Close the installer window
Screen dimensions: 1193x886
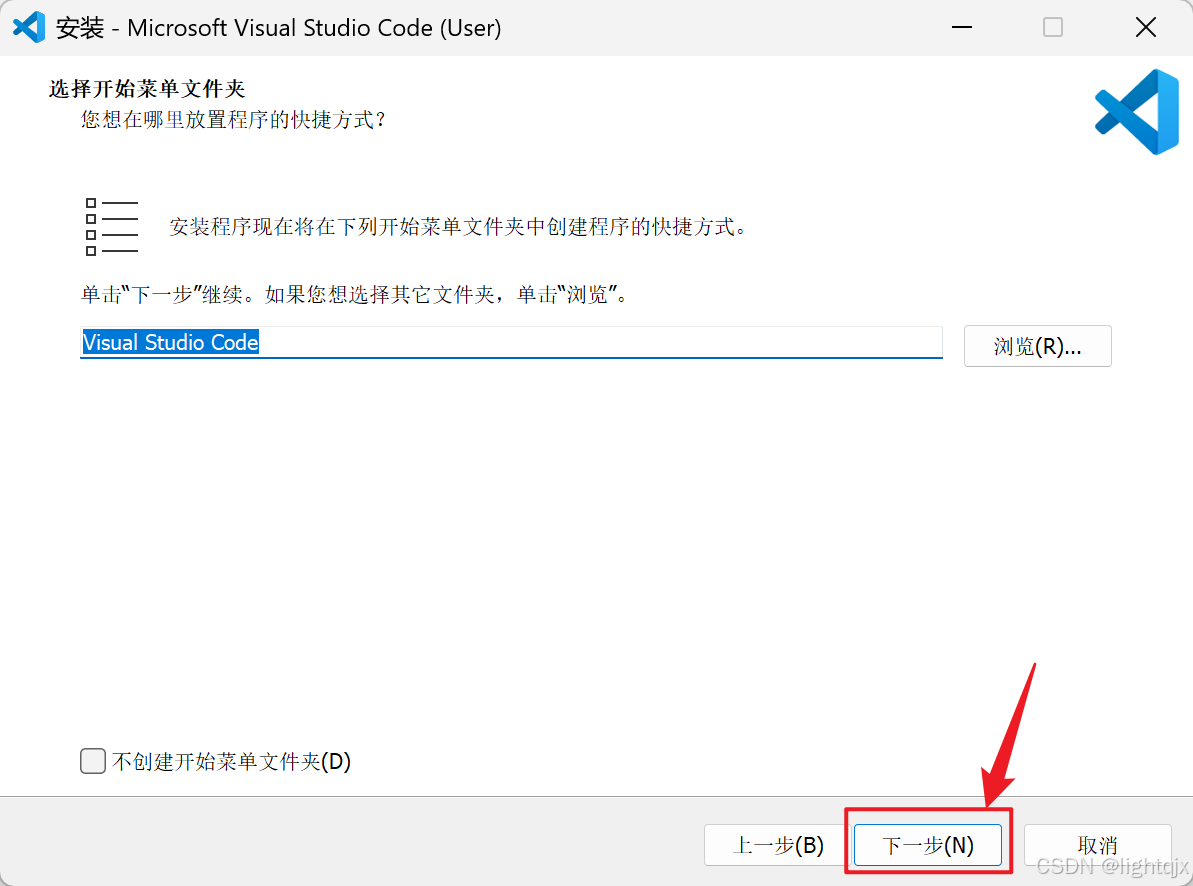1145,27
